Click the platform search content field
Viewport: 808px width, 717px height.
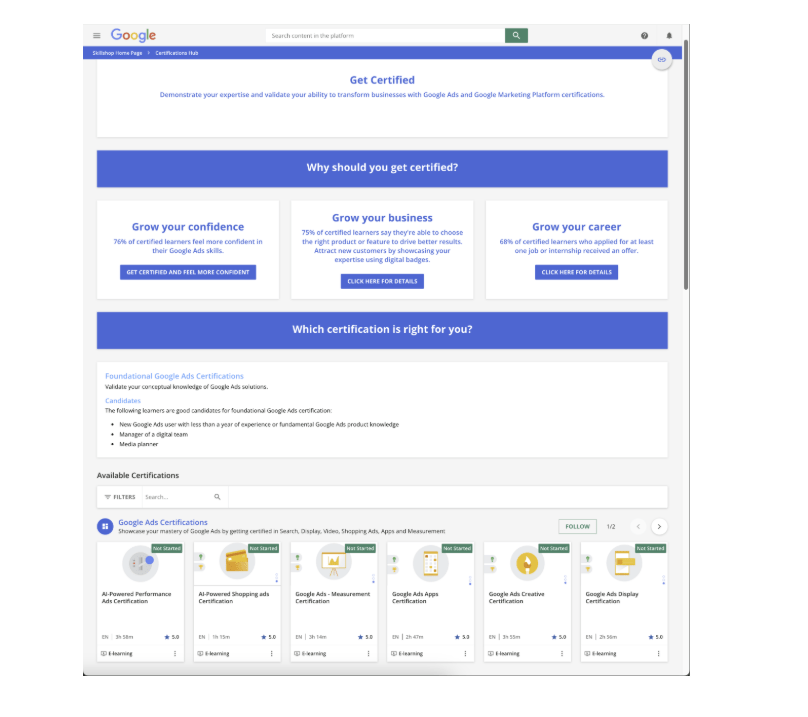[385, 35]
